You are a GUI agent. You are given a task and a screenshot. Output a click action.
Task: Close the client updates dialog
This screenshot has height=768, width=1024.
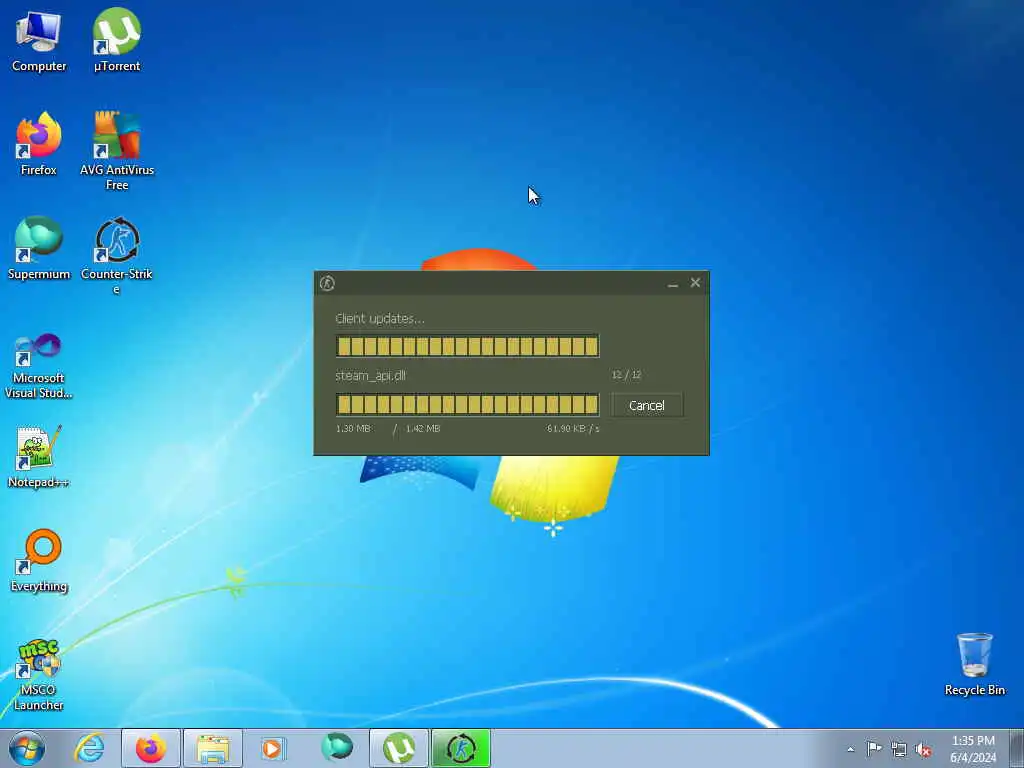coord(695,283)
